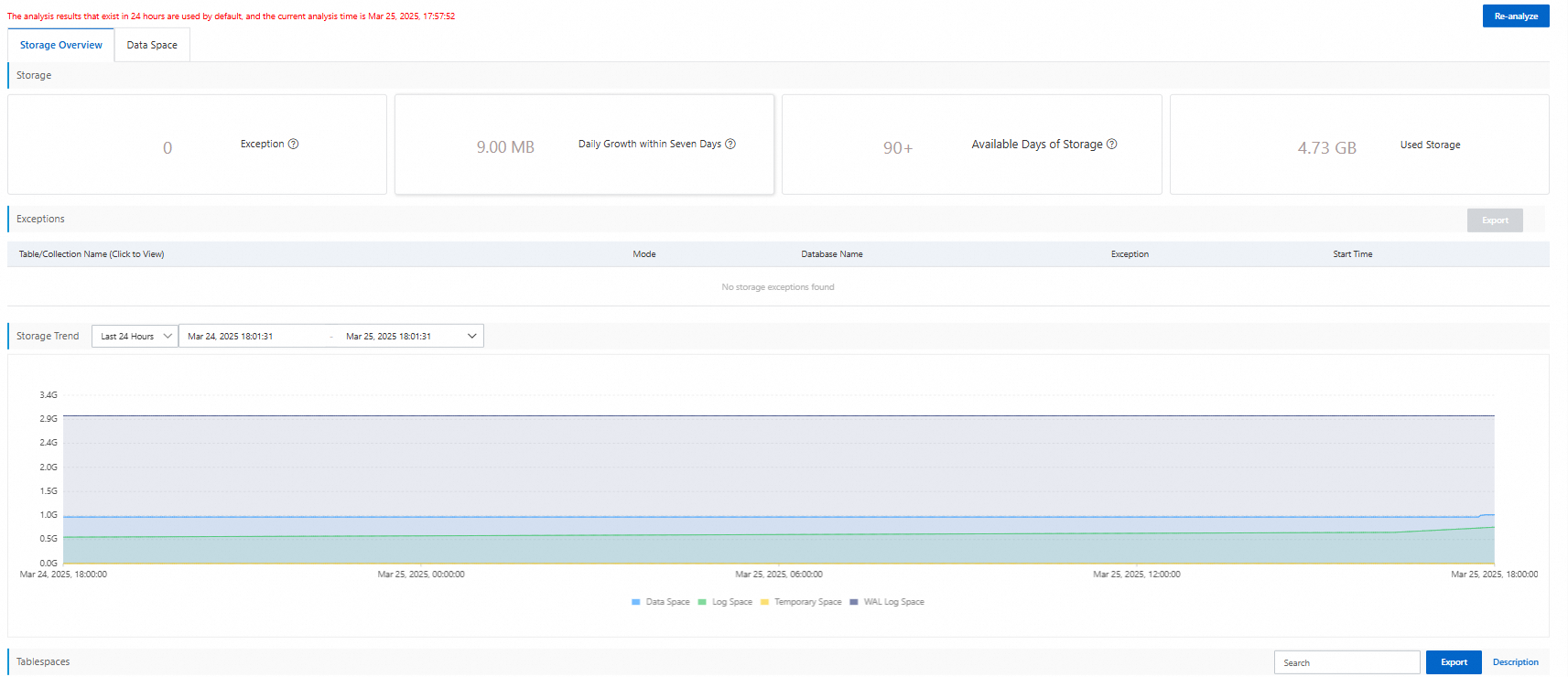Click the Mar 25, 2025, 00:00:00 axis label
Screen dimensions: 1568x677
click(x=421, y=575)
